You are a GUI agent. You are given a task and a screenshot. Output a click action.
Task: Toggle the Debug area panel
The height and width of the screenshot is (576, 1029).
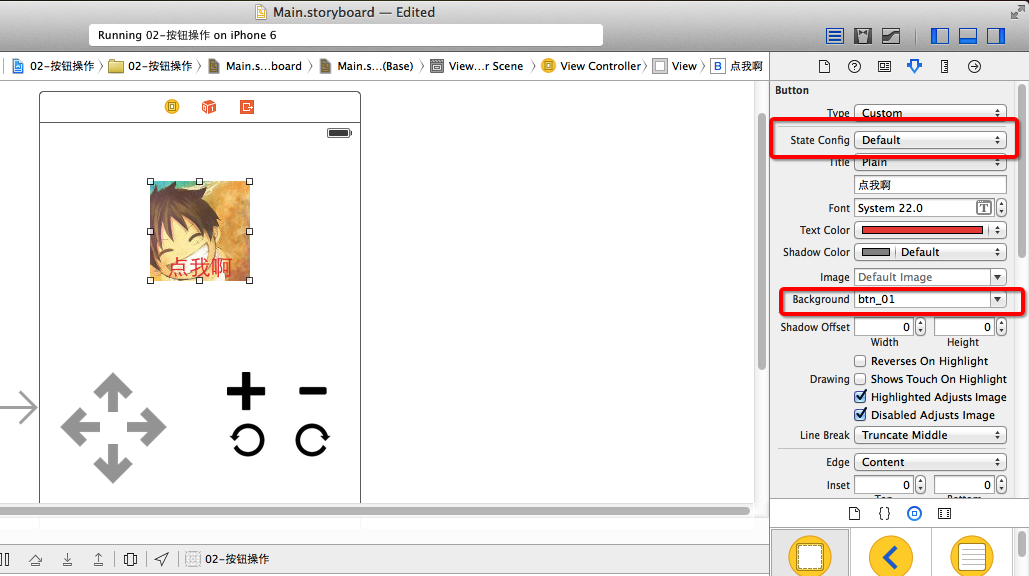pos(968,36)
